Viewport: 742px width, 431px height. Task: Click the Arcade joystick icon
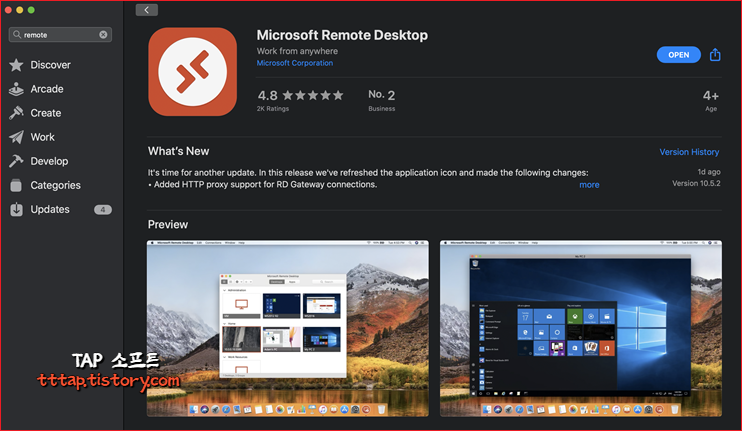point(16,89)
